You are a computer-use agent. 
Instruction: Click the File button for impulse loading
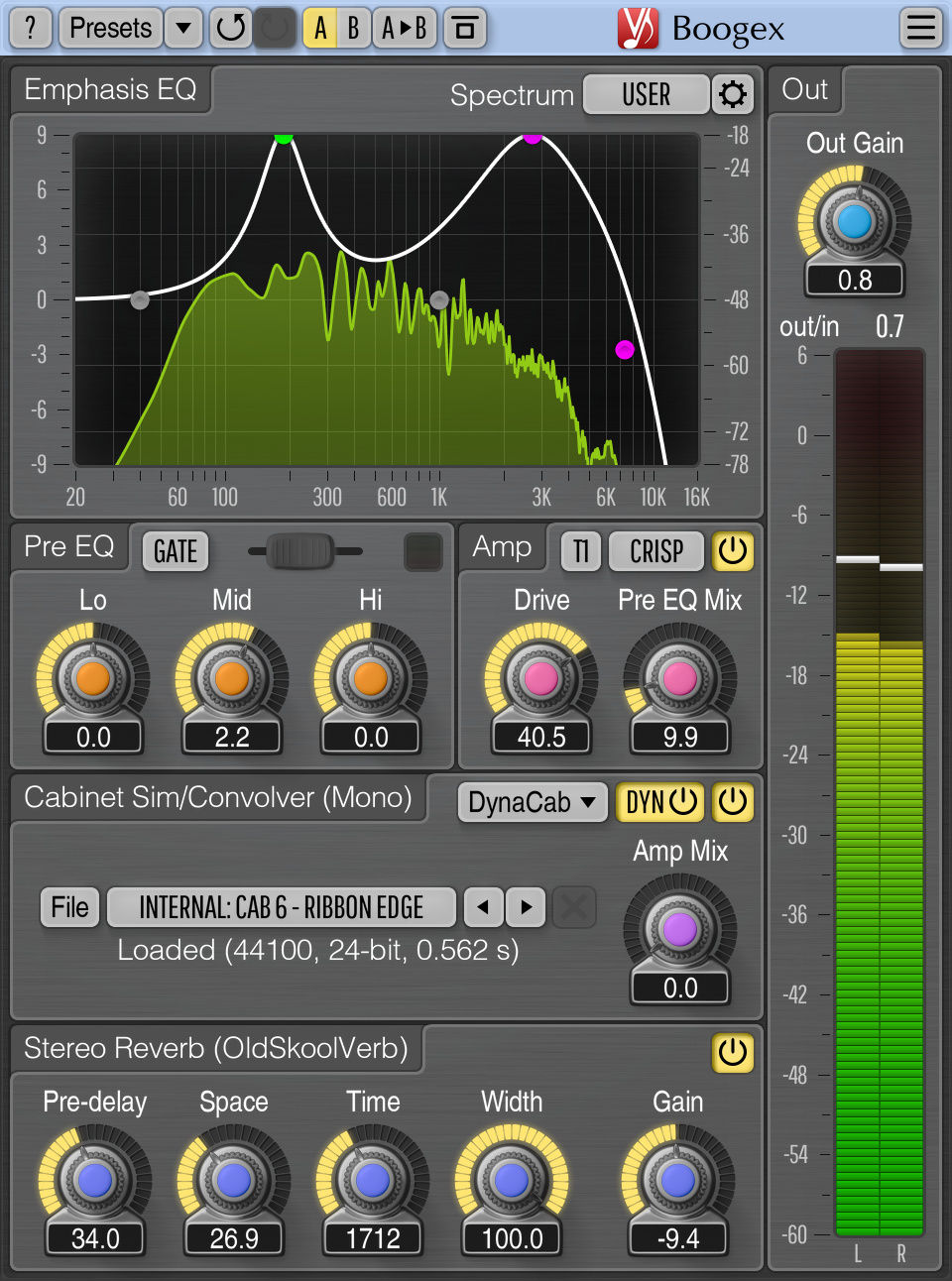click(x=70, y=906)
